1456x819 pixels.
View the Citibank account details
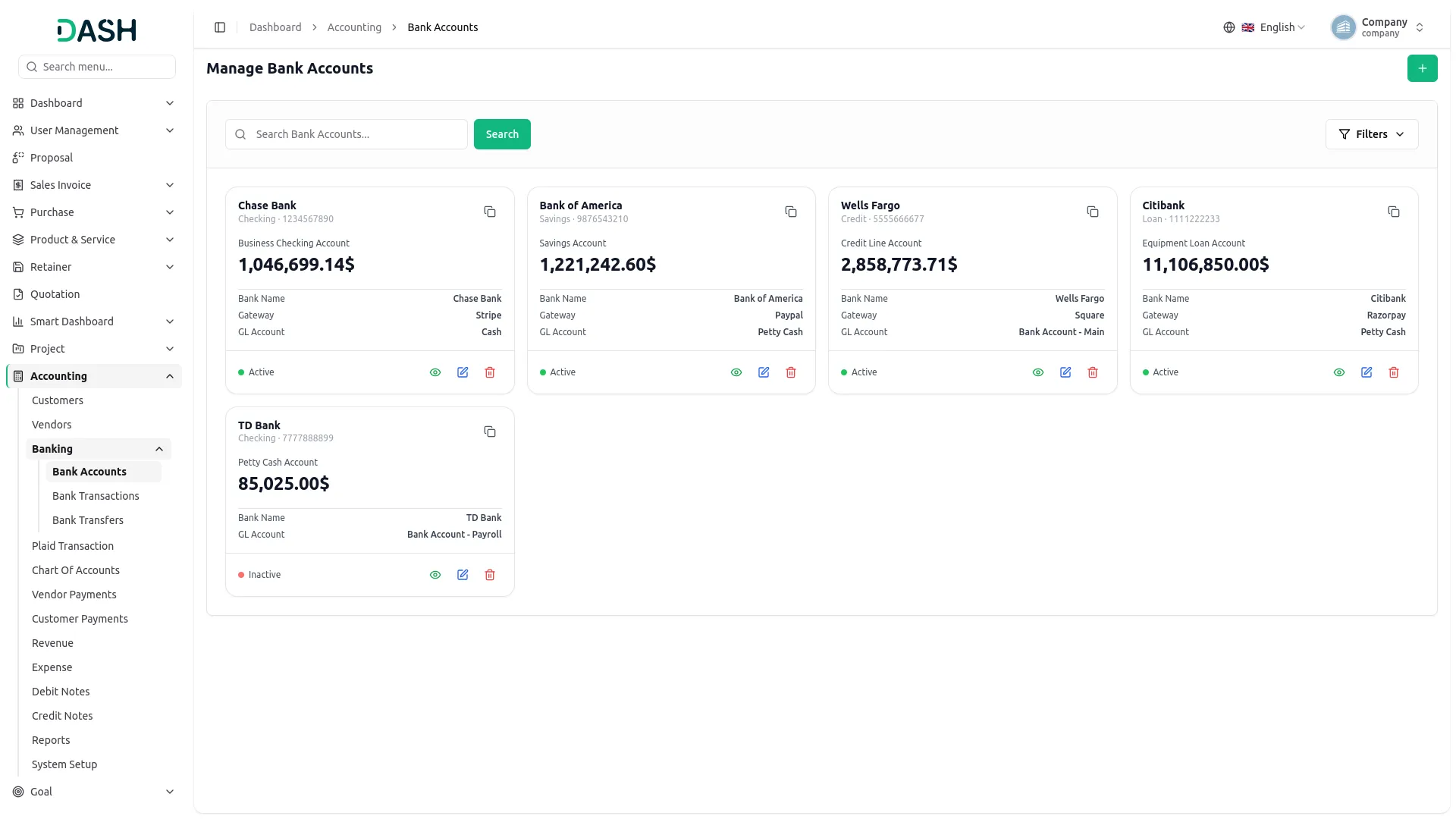pyautogui.click(x=1339, y=372)
